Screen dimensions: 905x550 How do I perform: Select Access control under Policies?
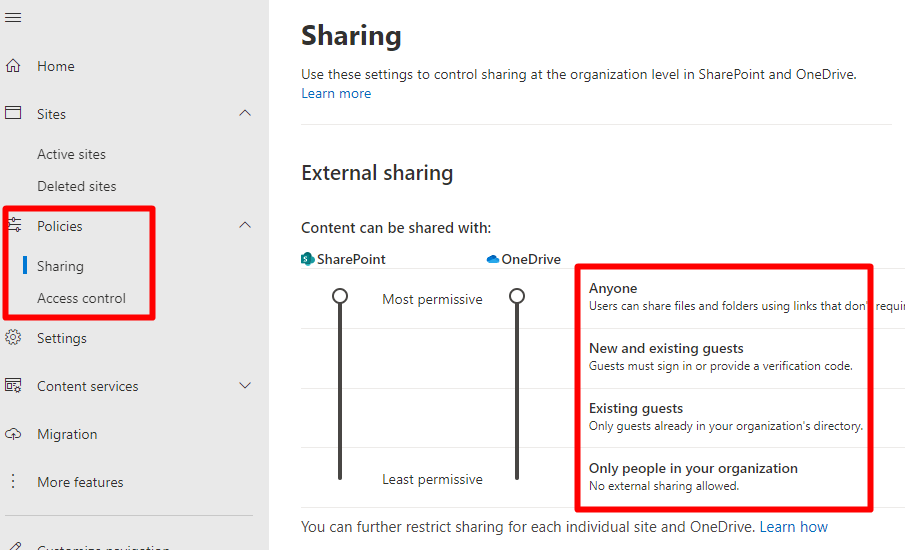[x=81, y=298]
